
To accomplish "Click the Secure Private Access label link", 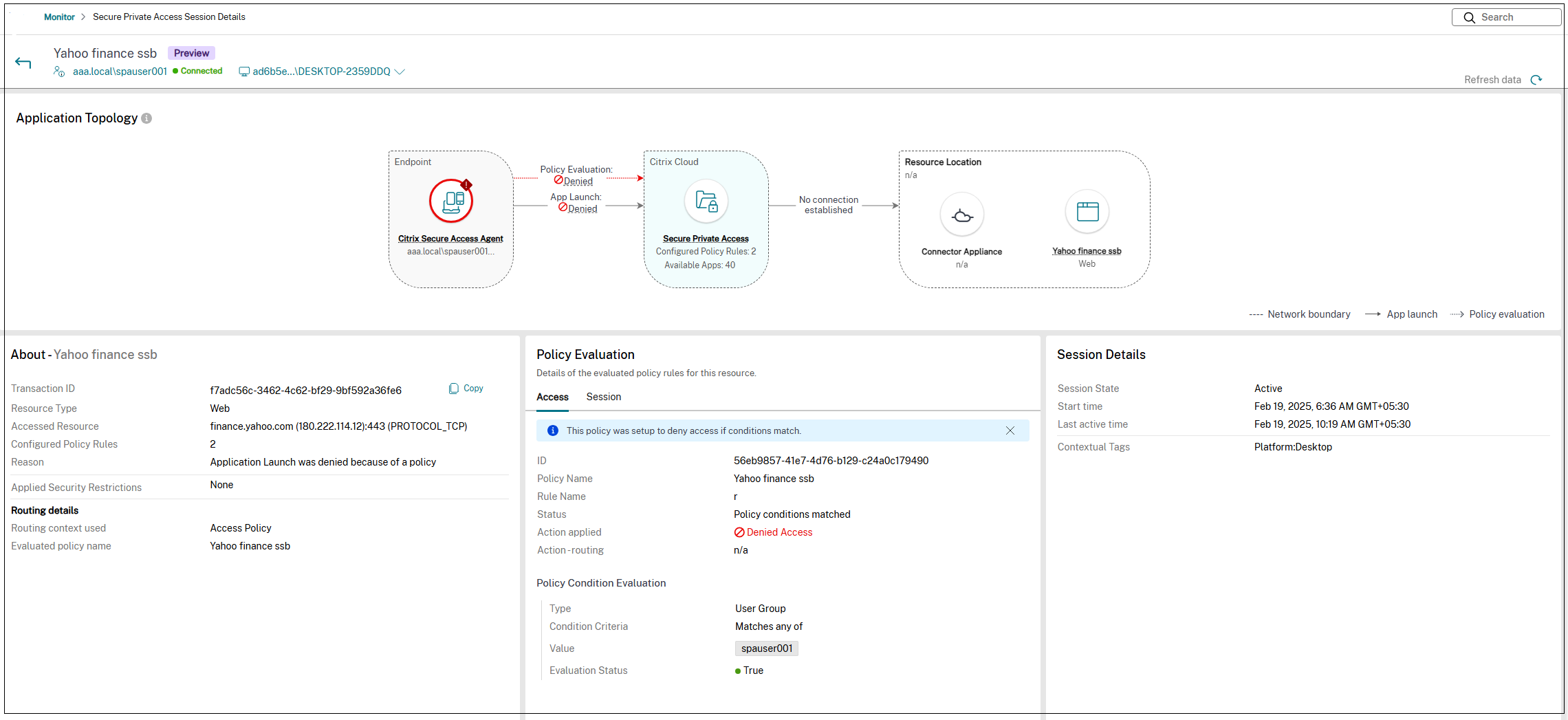I will [706, 239].
